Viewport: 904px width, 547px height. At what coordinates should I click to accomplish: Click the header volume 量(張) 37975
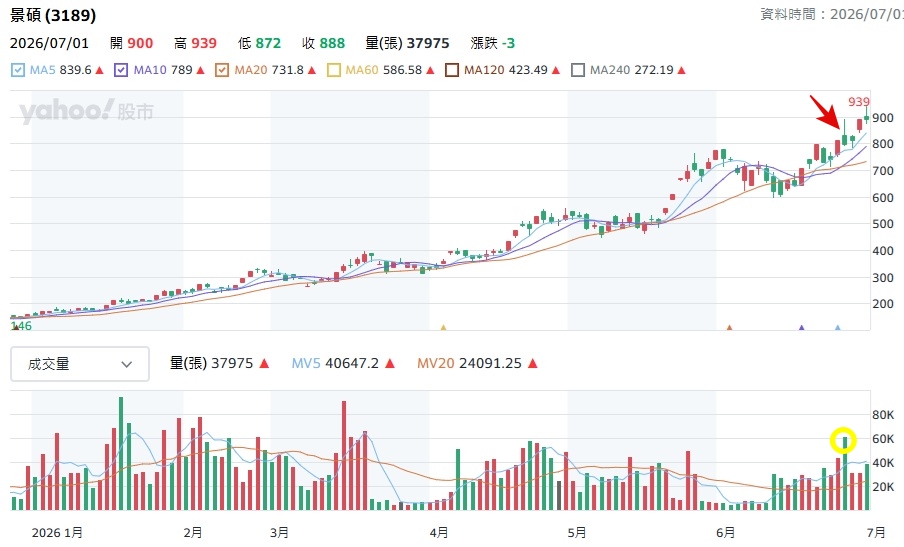[x=408, y=43]
